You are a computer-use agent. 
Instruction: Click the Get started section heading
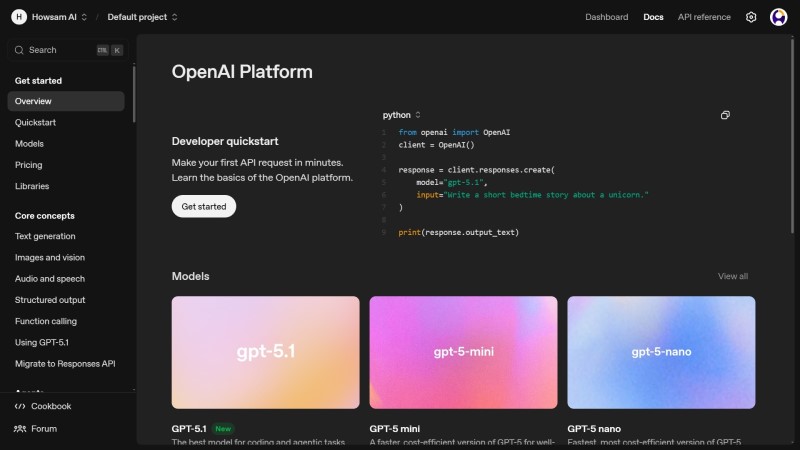(x=38, y=81)
